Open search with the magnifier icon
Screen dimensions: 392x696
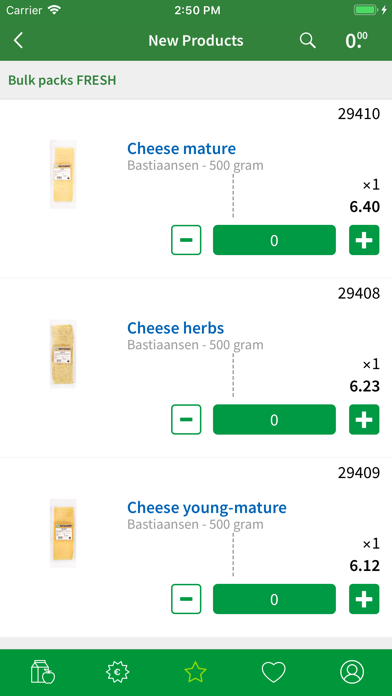[307, 40]
